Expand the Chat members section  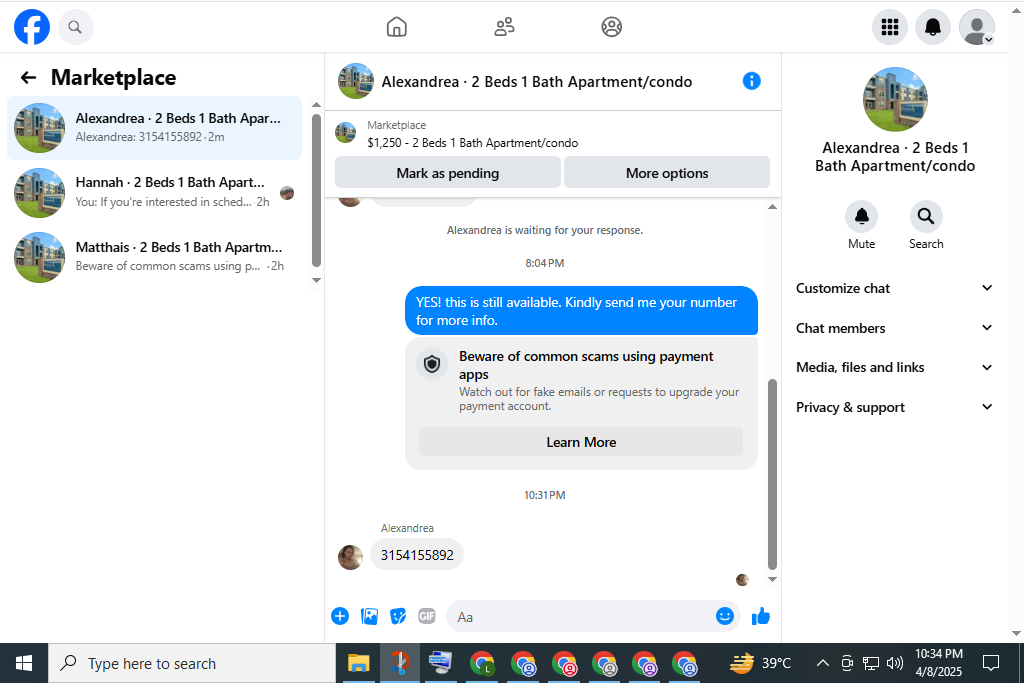[894, 328]
